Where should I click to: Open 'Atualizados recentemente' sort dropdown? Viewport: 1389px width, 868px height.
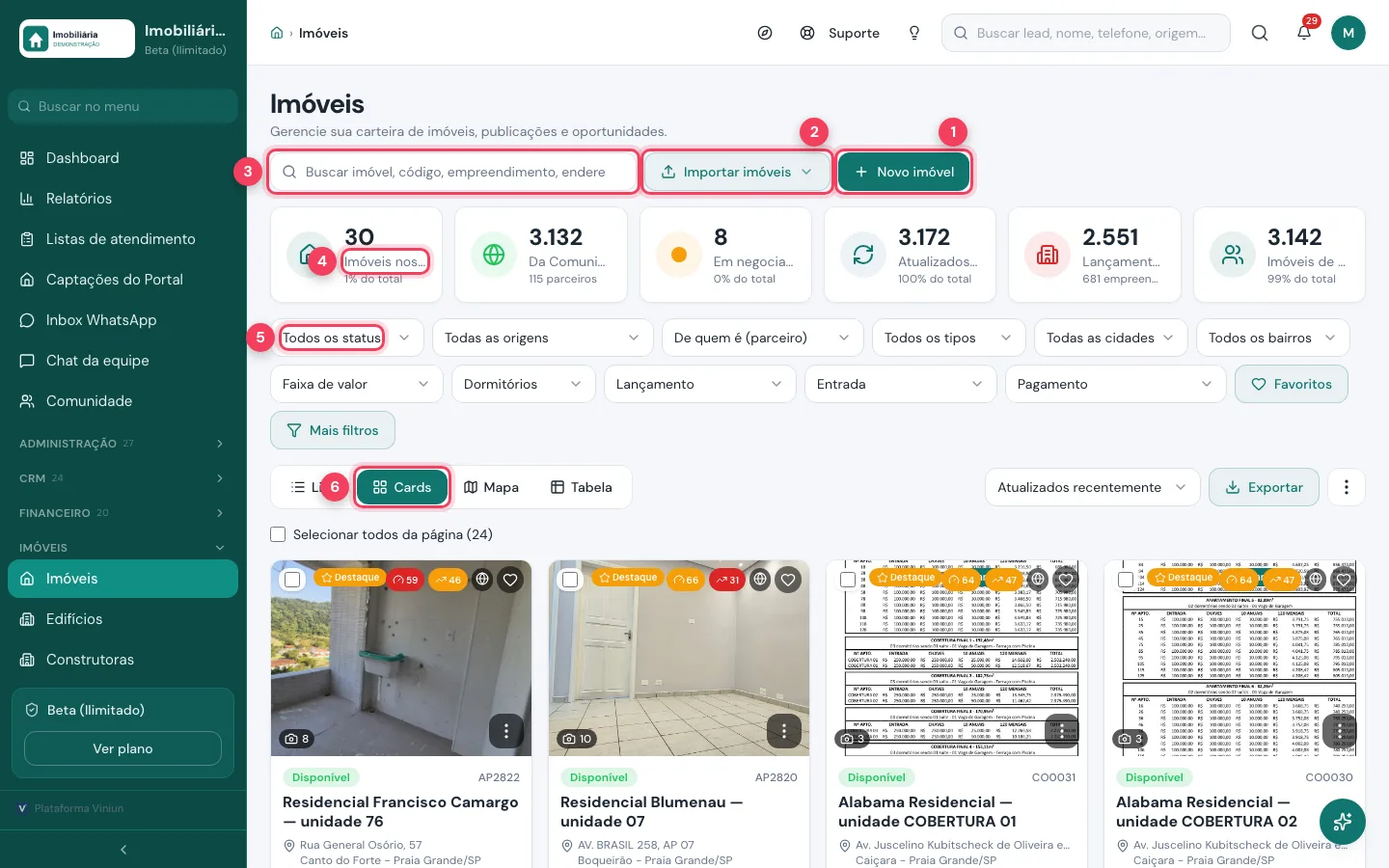(1093, 487)
